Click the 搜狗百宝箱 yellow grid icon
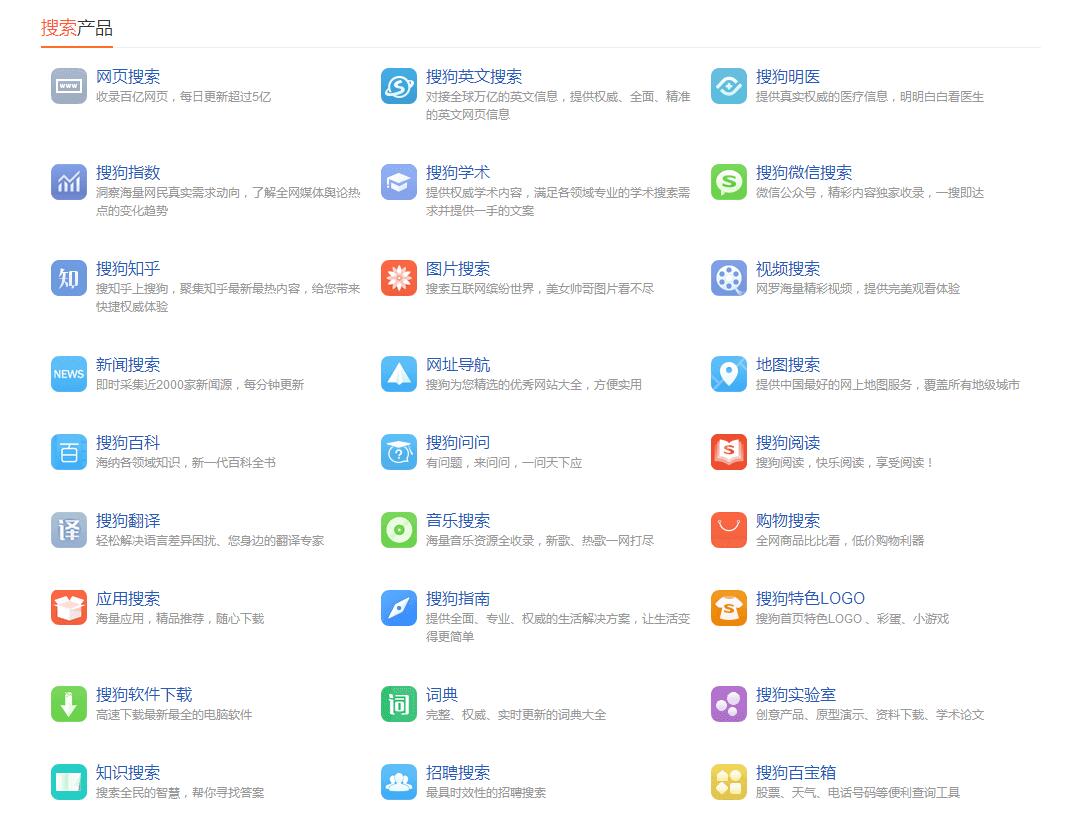Screen dimensions: 1065x817 coord(729,782)
